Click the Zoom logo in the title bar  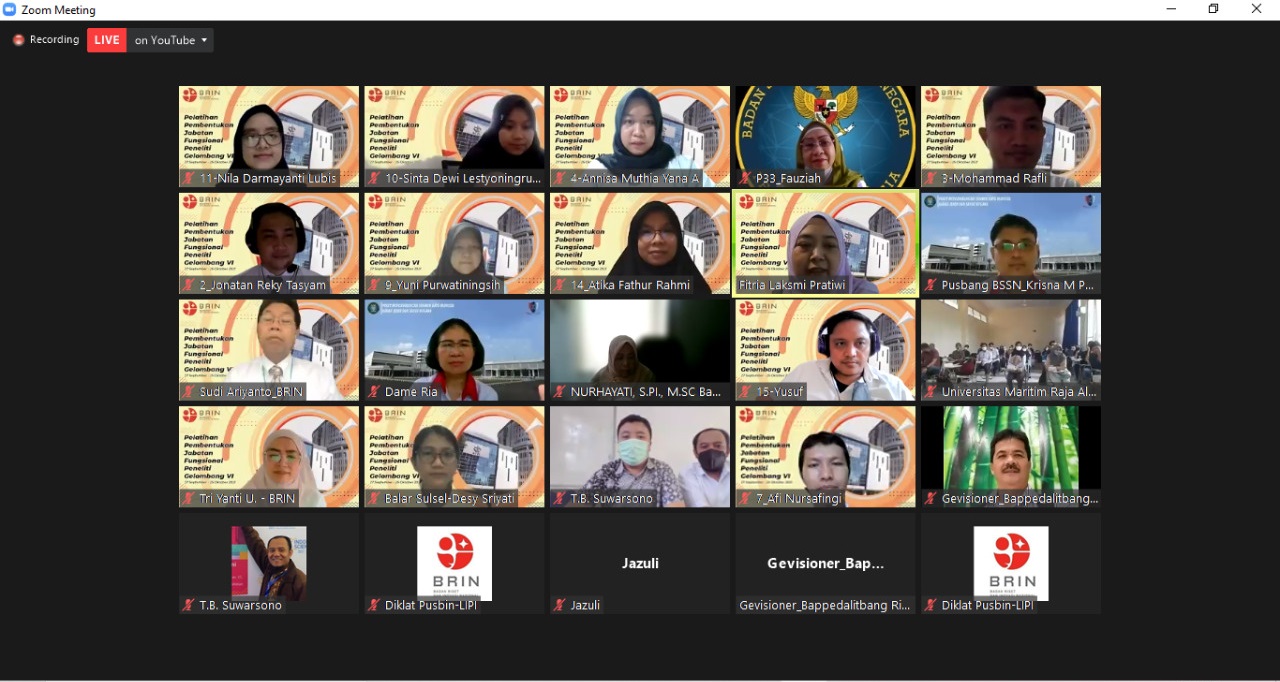10,9
